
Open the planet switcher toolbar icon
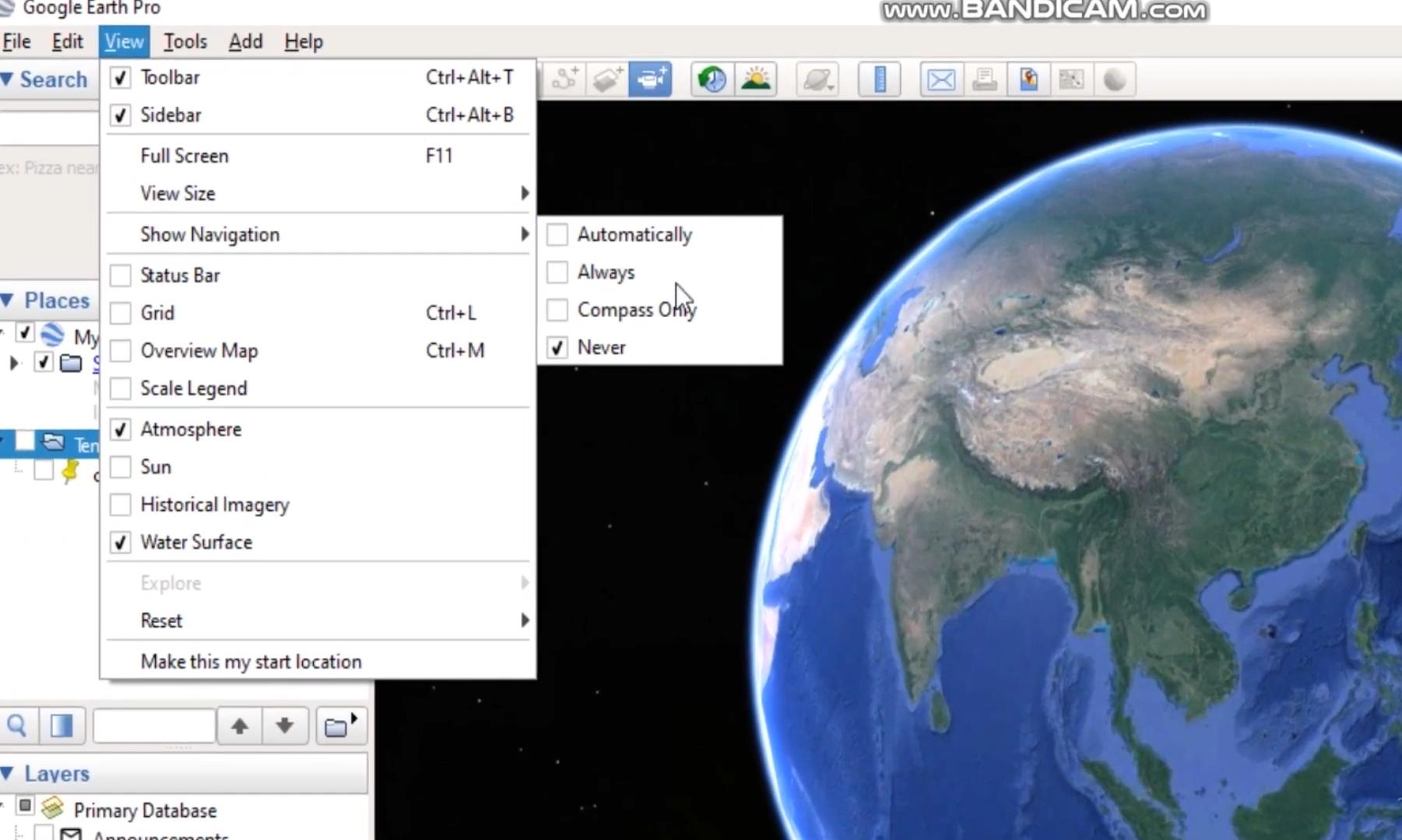817,79
